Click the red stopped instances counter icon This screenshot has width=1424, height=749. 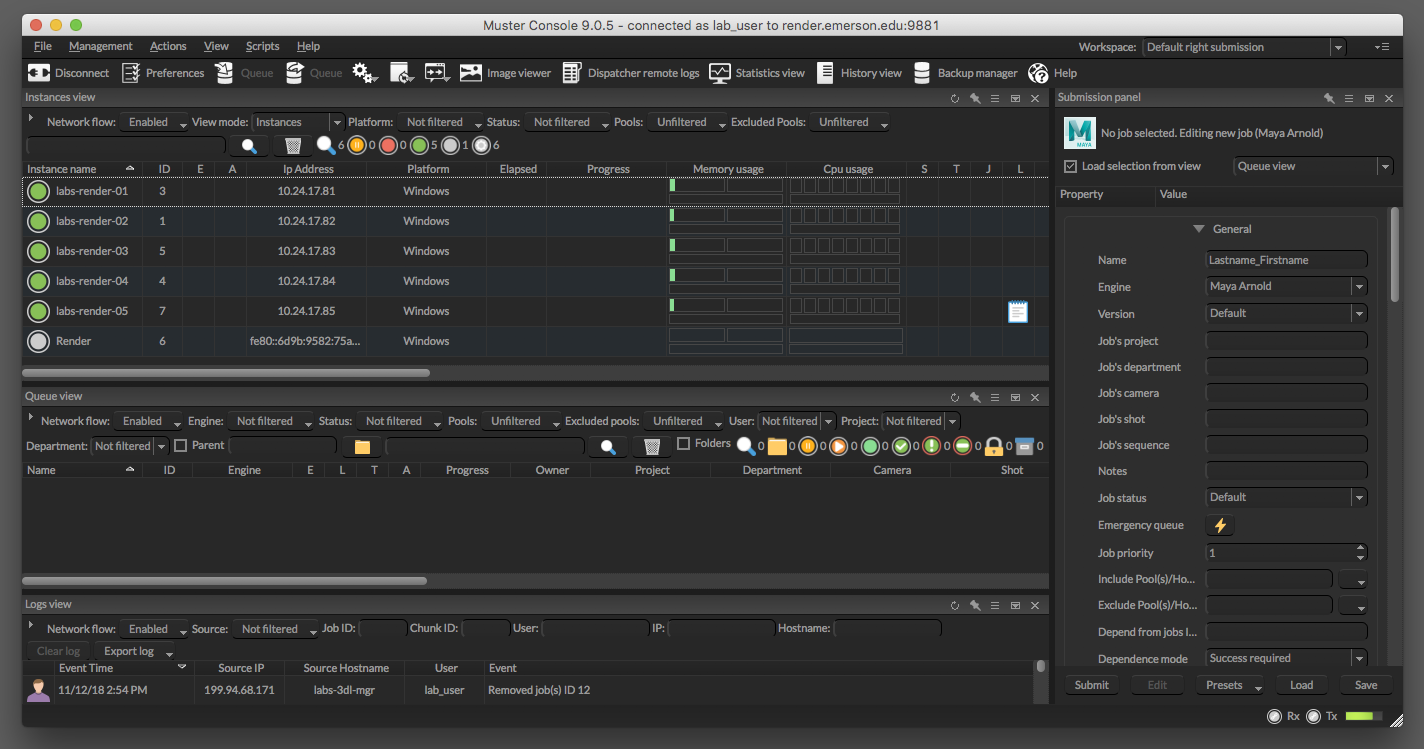[x=388, y=146]
